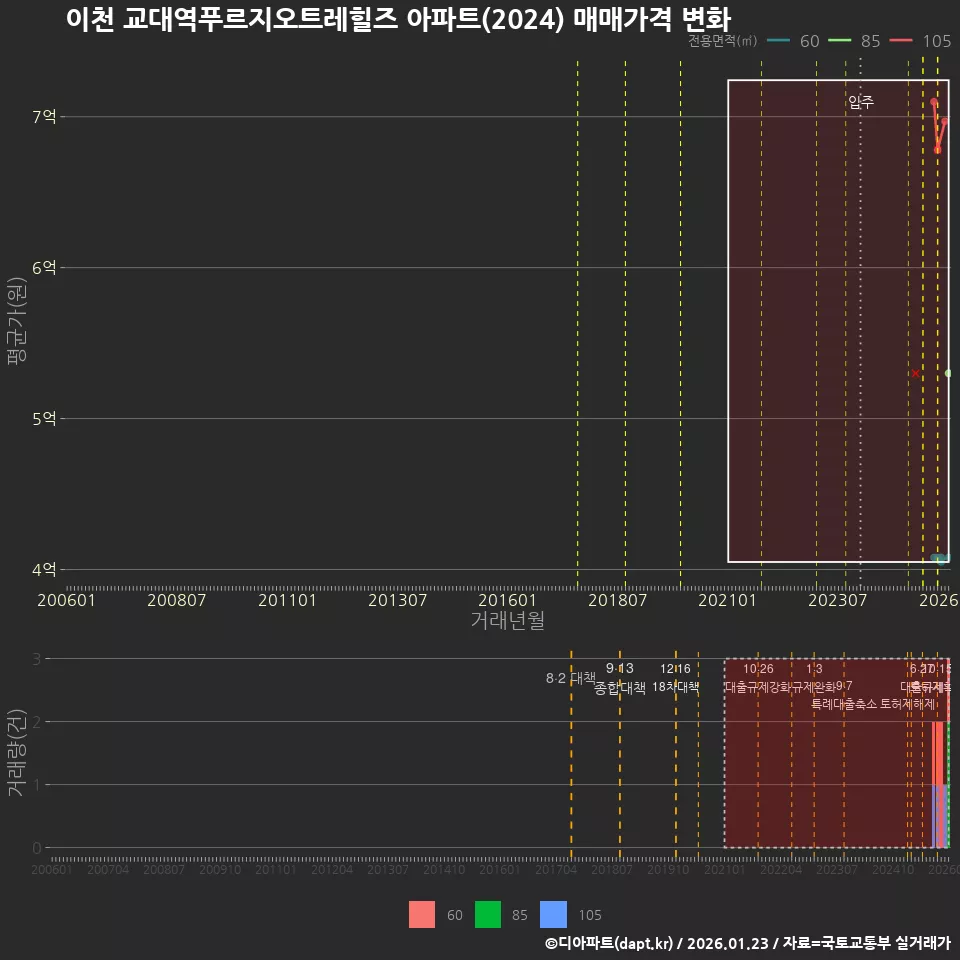This screenshot has width=960, height=960.
Task: Click the red 60 legend swatch below chart
Action: (422, 914)
